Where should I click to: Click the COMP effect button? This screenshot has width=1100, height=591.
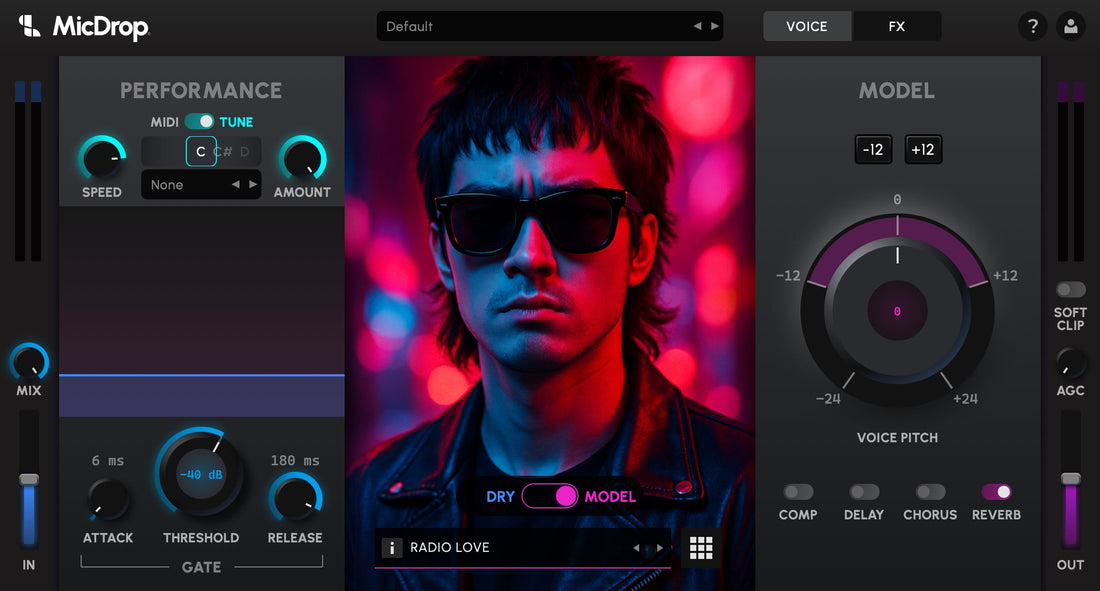pyautogui.click(x=797, y=491)
